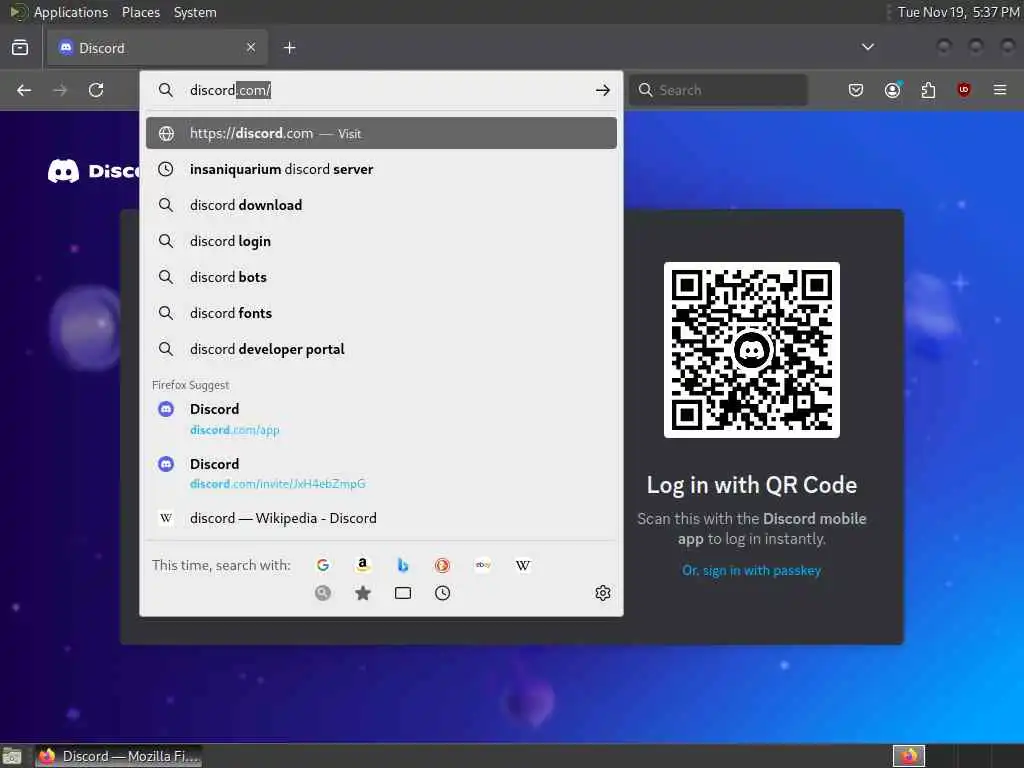Open the Extensions puzzle icon
This screenshot has height=768, width=1024.
(x=928, y=90)
